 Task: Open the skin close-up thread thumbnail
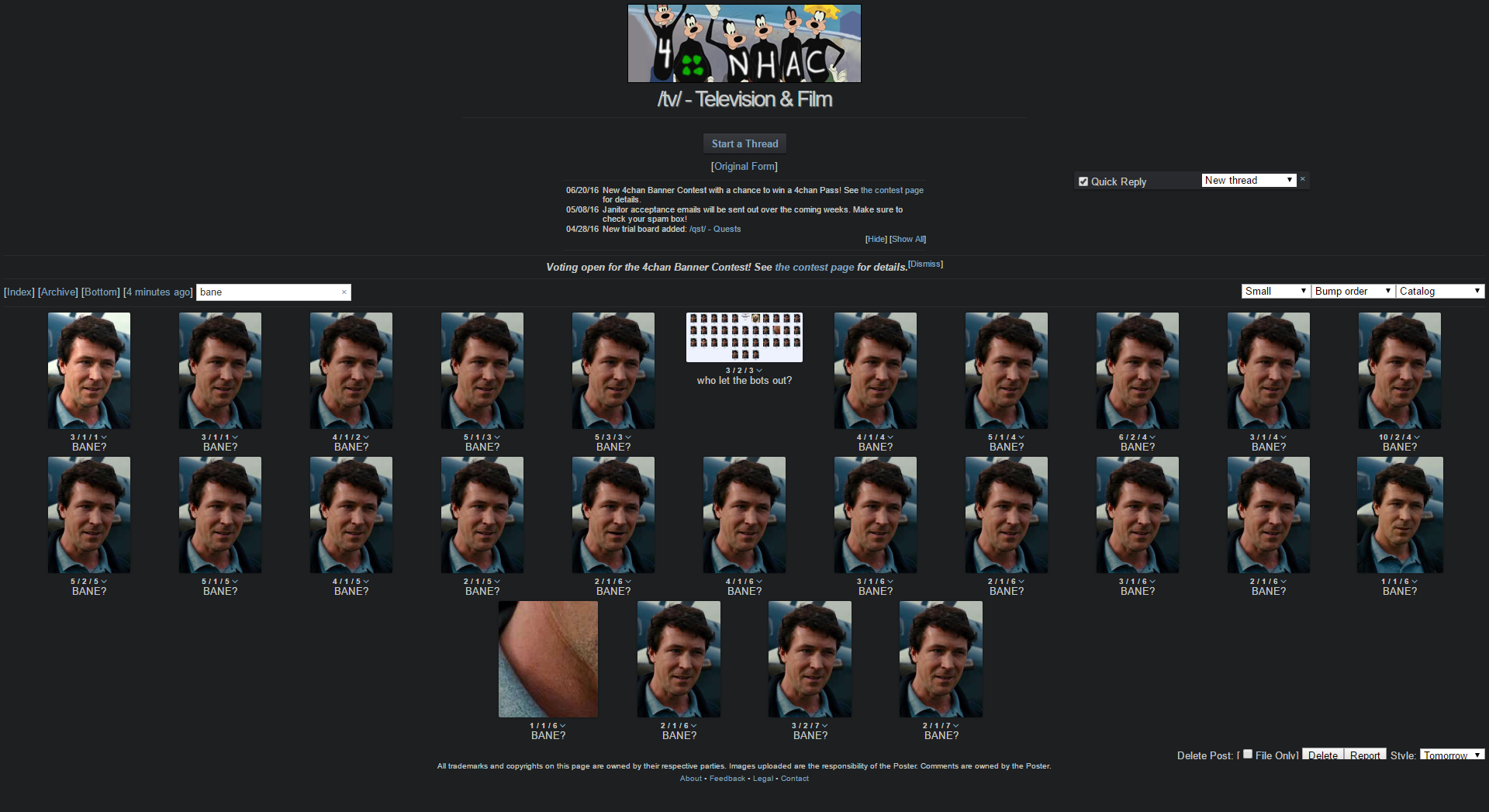point(548,659)
